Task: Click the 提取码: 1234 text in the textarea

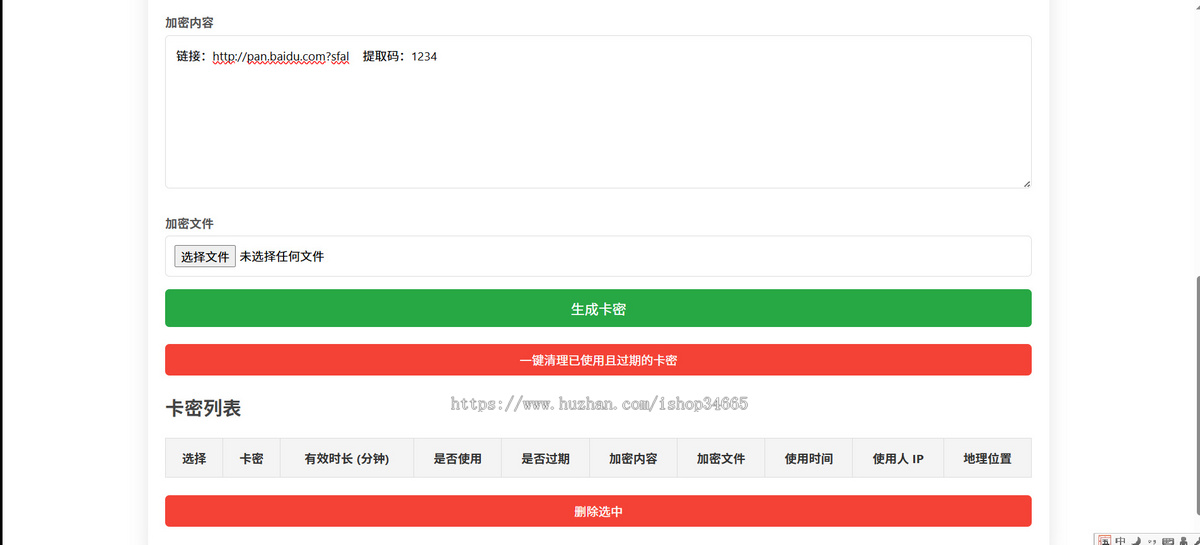Action: point(400,57)
